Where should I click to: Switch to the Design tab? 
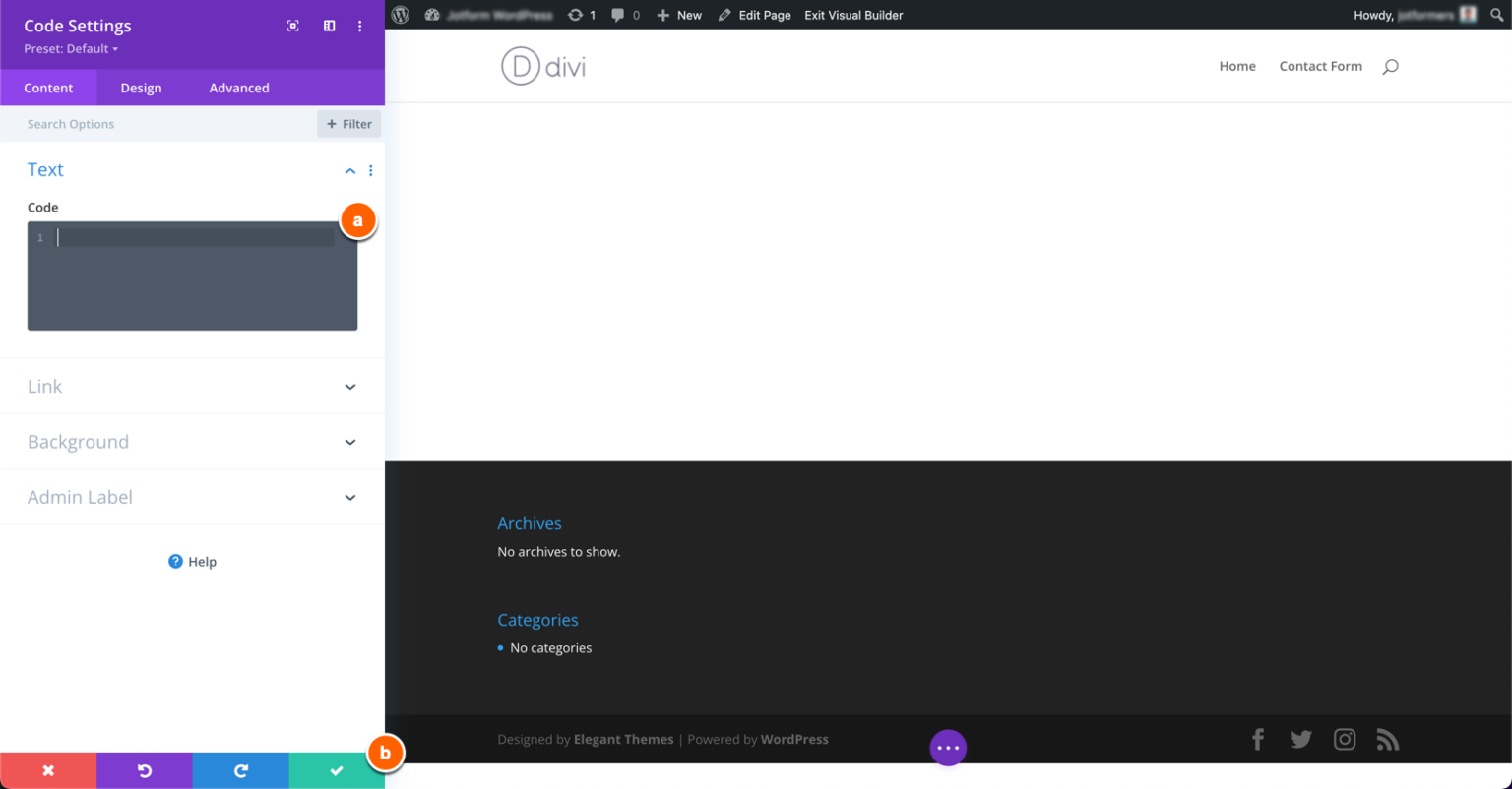(140, 88)
